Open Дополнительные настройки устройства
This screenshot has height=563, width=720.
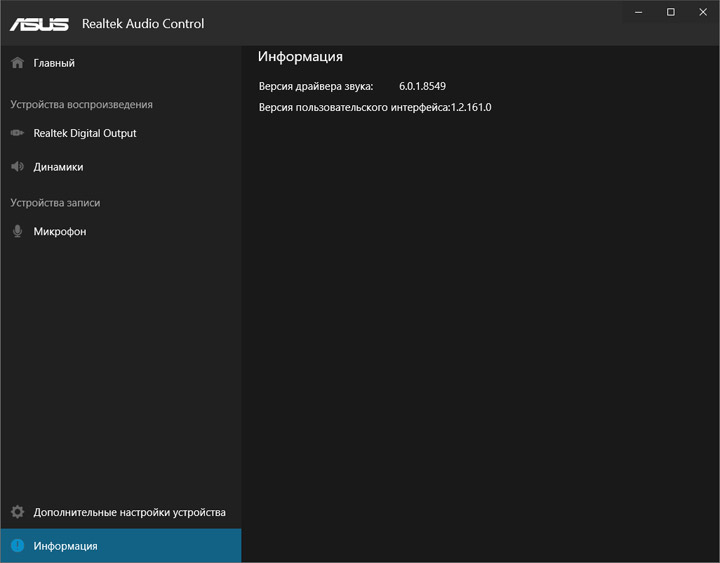tap(129, 512)
